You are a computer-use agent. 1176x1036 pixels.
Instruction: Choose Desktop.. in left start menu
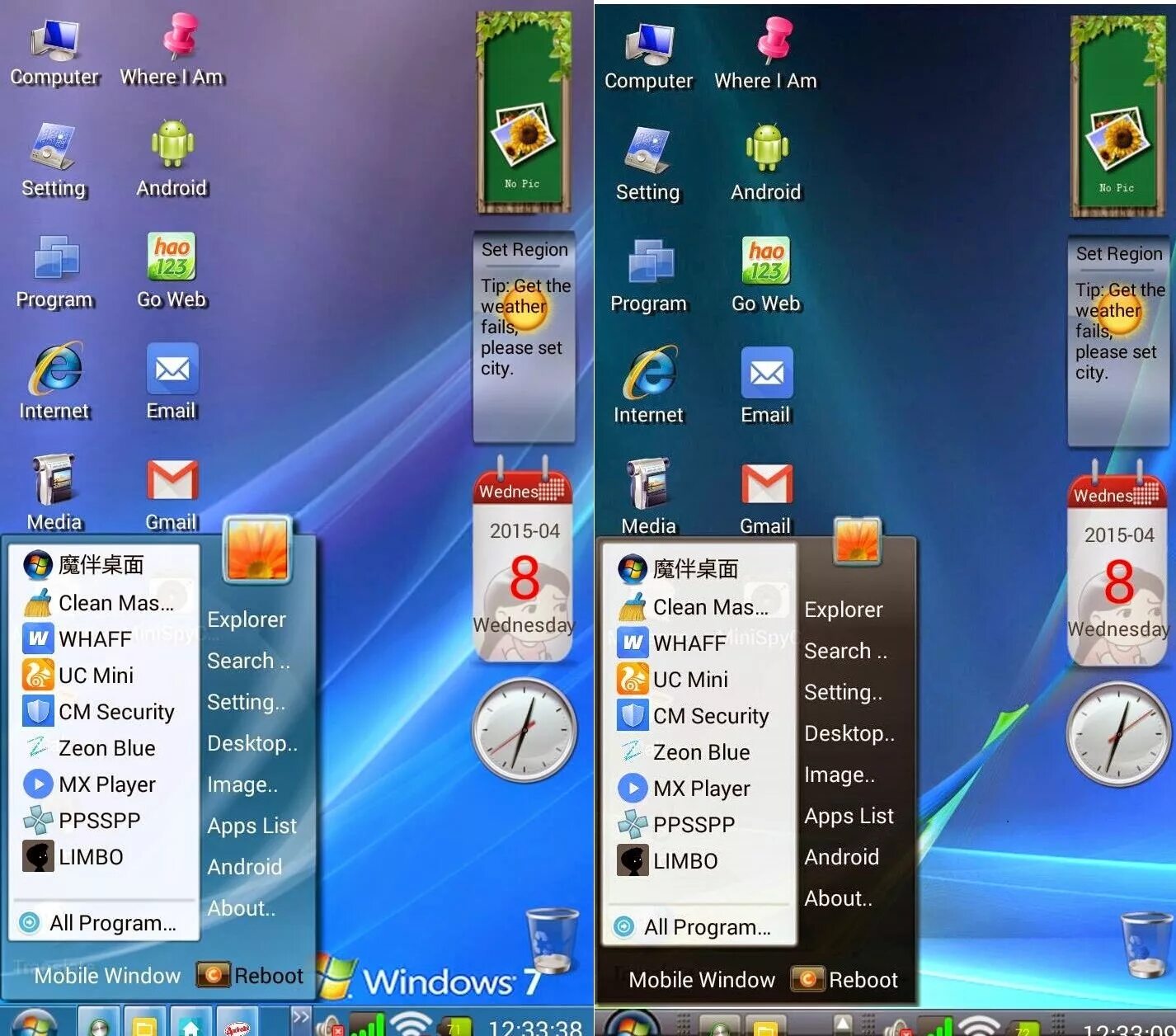coord(252,743)
